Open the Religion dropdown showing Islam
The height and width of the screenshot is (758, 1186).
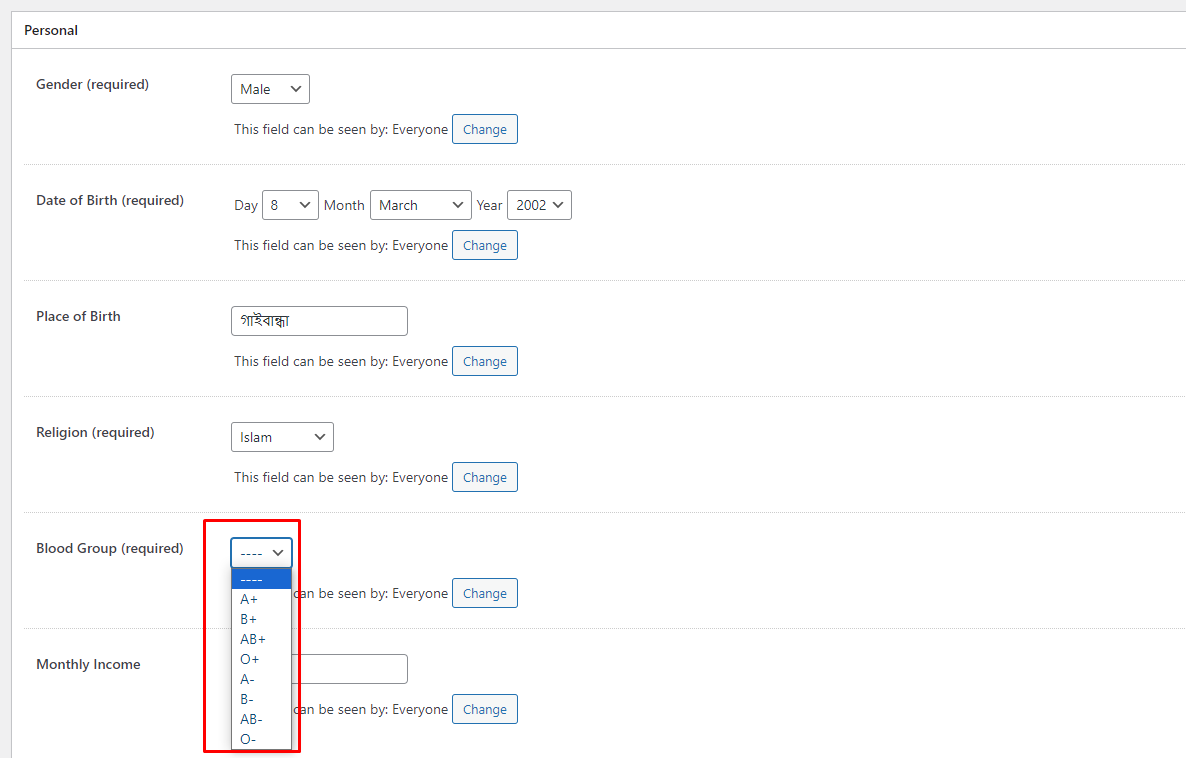point(282,437)
